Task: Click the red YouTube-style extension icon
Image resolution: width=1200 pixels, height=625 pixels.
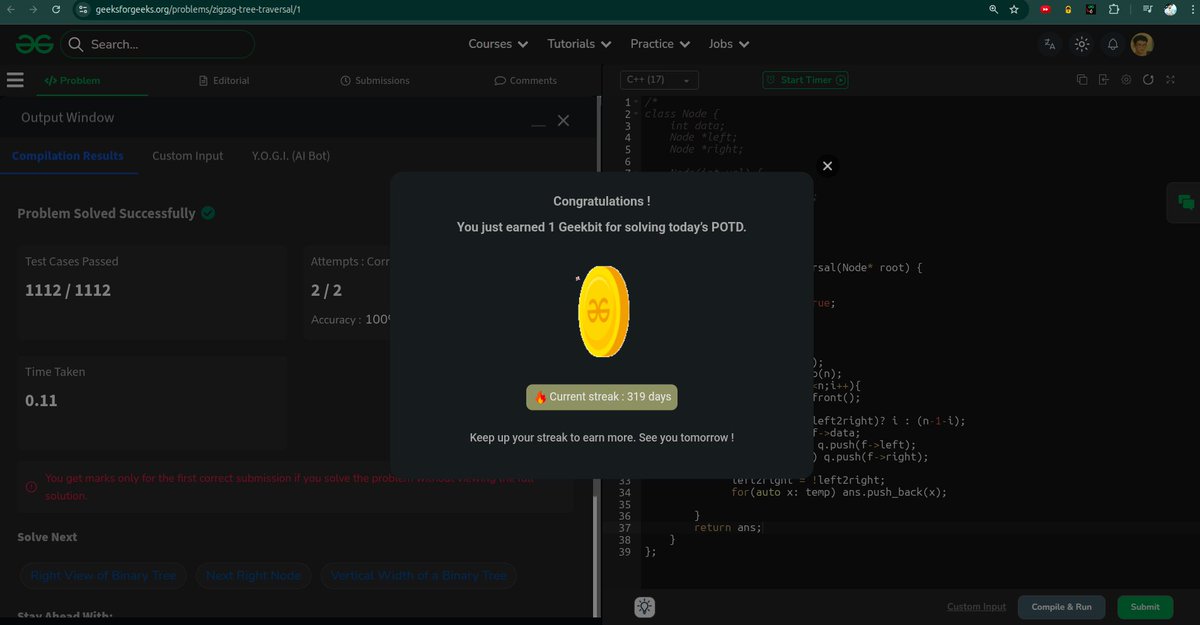Action: pyautogui.click(x=1046, y=9)
